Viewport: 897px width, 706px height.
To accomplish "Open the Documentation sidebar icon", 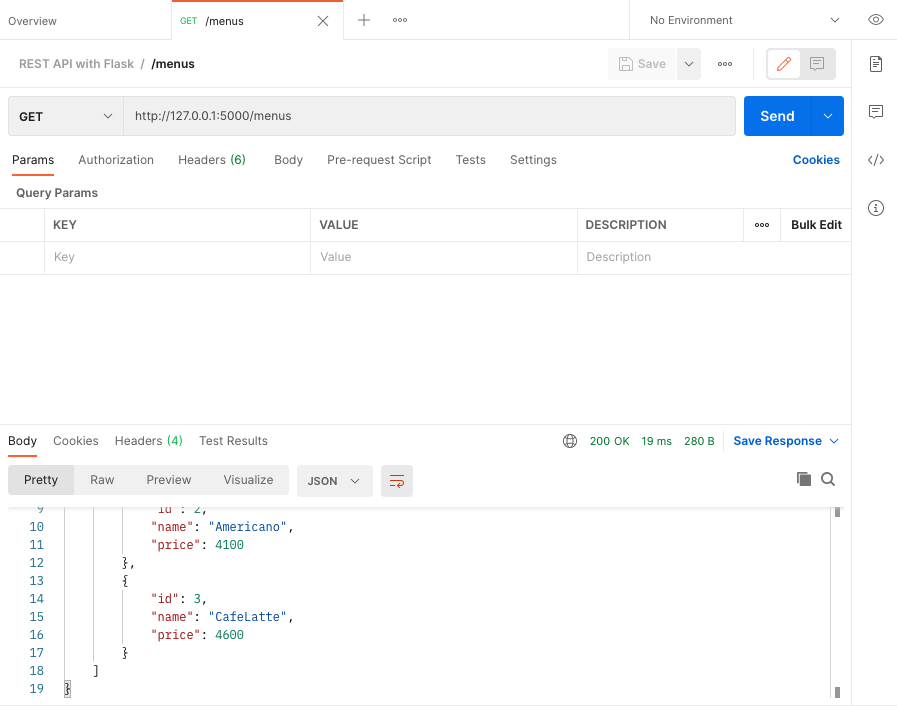I will [876, 64].
